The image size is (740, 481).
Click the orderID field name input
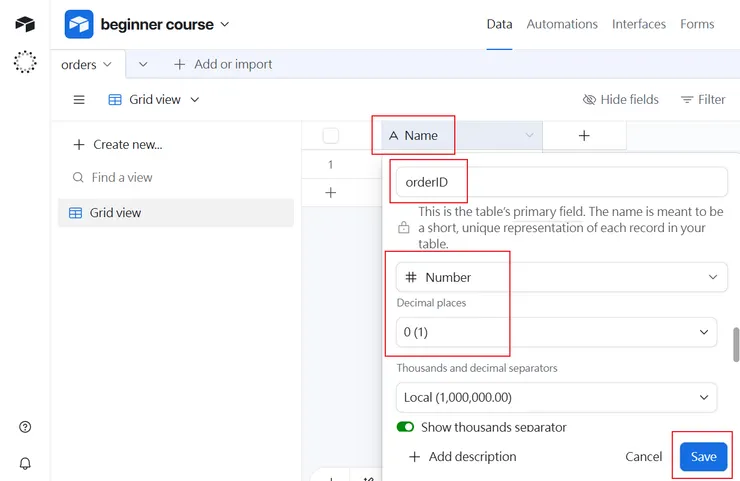coord(556,182)
